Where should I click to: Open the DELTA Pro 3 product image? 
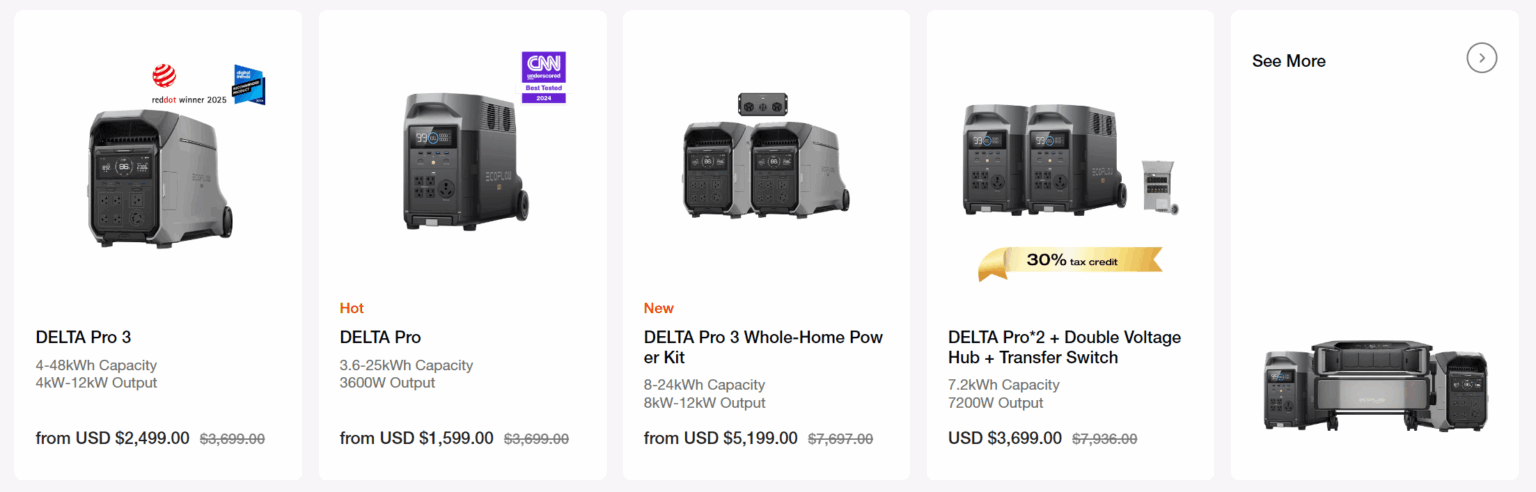(x=160, y=180)
